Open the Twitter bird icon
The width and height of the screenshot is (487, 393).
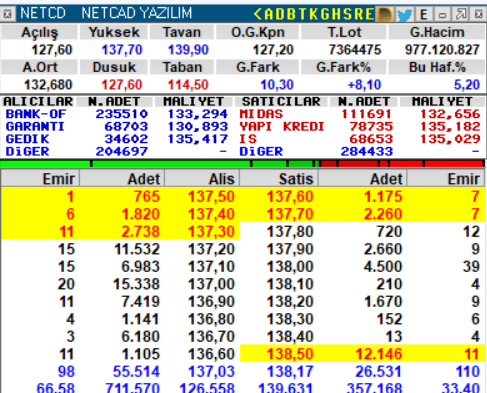pos(404,14)
